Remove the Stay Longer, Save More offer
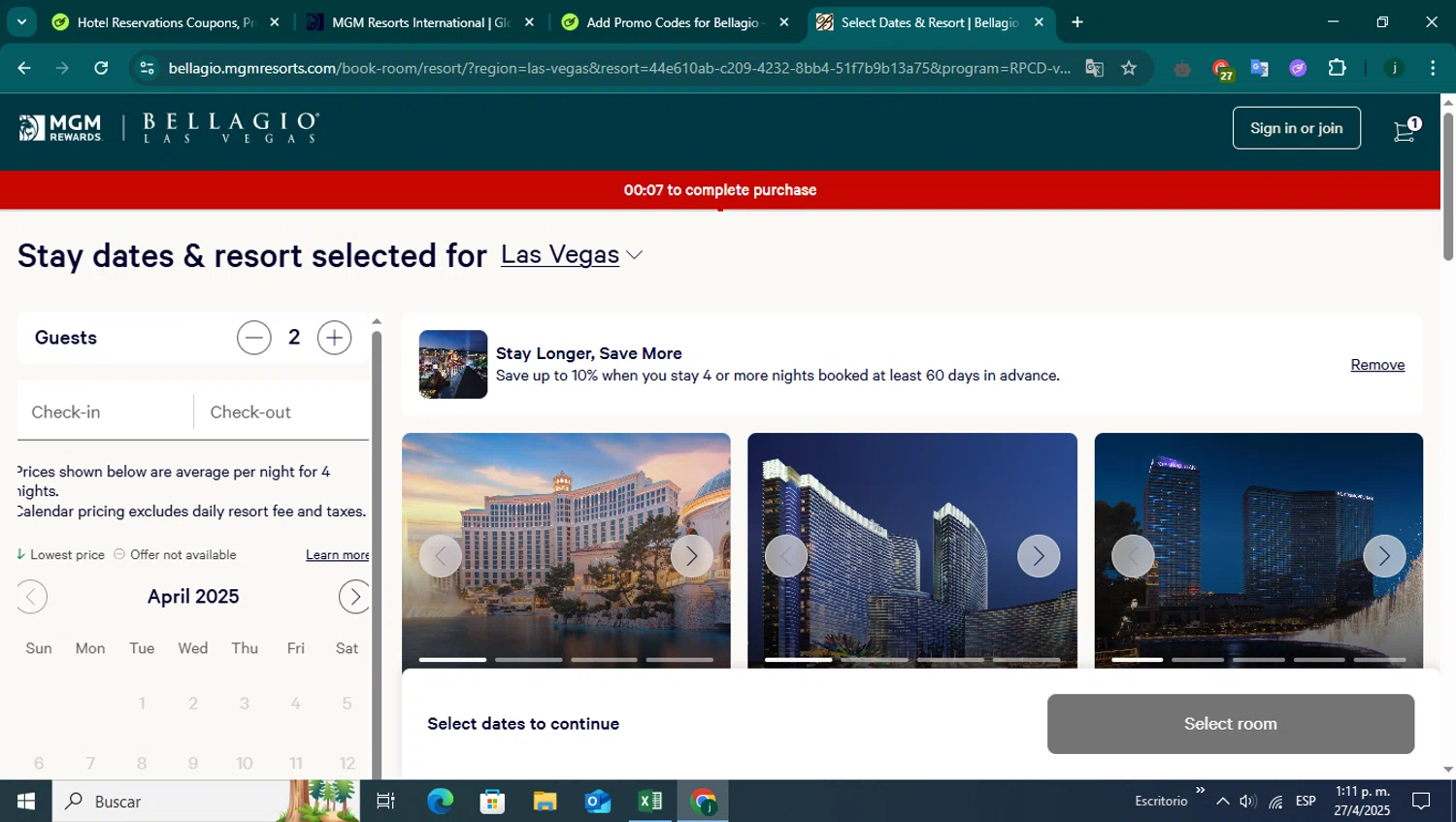Viewport: 1456px width, 822px height. [1377, 365]
